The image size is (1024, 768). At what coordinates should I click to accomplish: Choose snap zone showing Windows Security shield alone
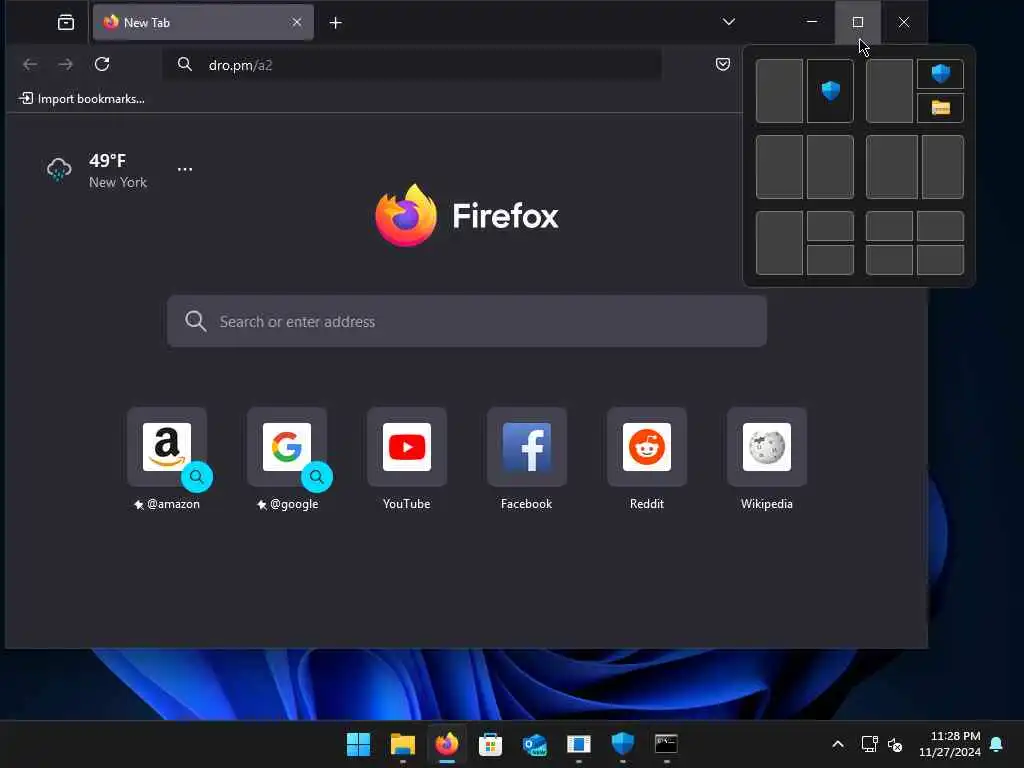[x=830, y=91]
